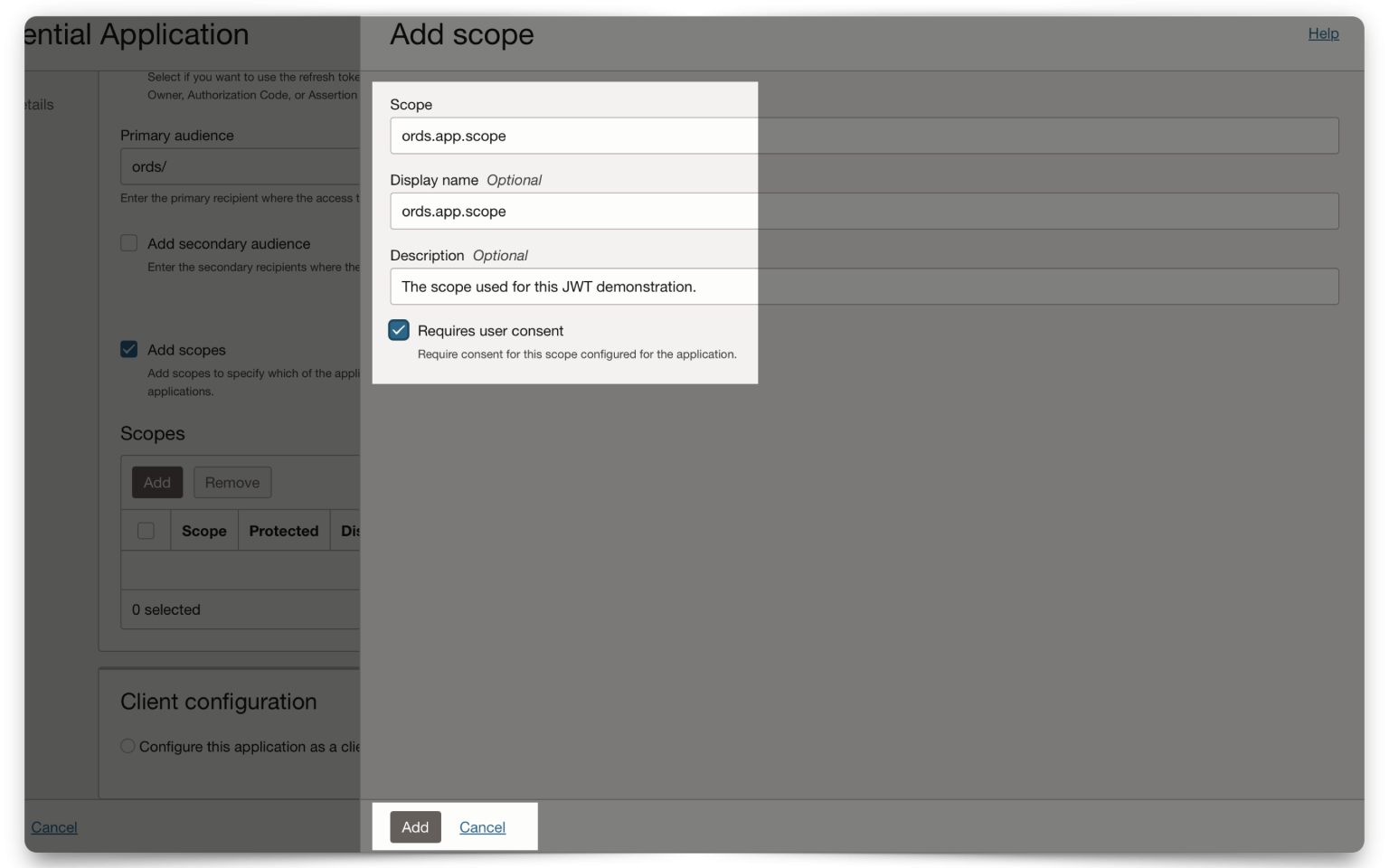Click the Add button at the dialog bottom
The image size is (1389, 868).
415,826
